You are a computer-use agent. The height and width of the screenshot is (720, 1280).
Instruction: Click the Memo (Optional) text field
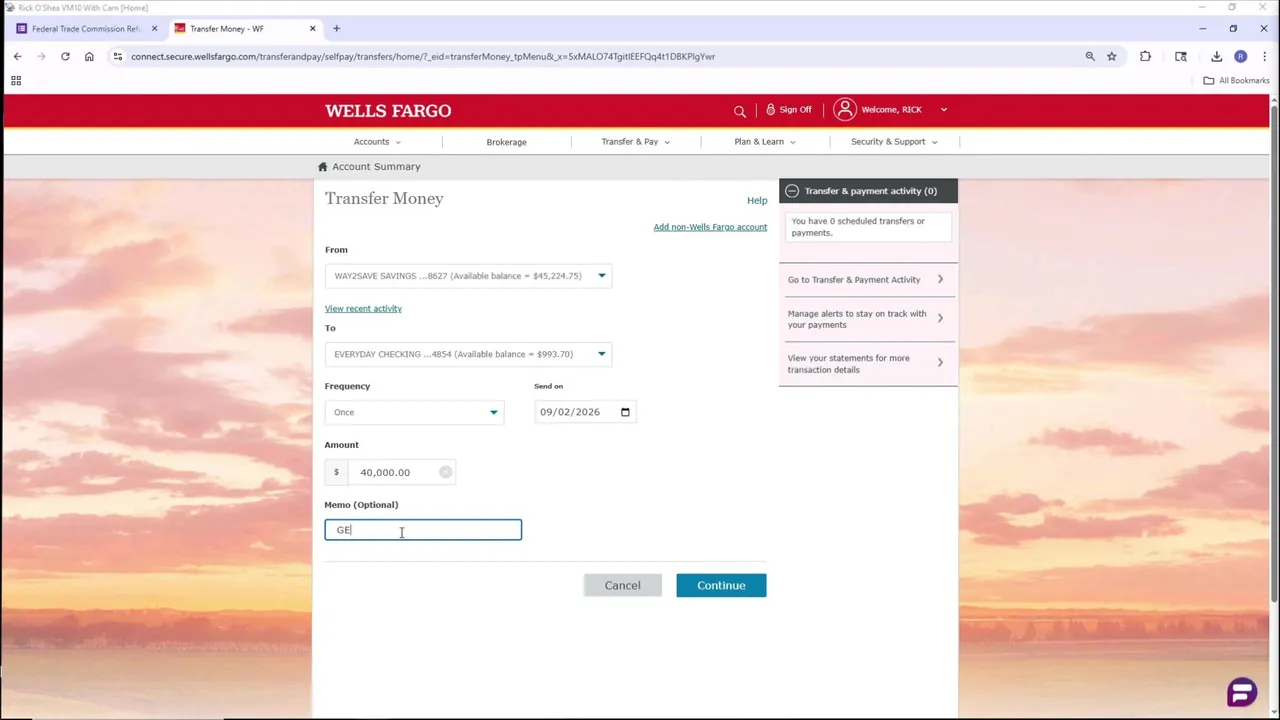click(x=423, y=530)
